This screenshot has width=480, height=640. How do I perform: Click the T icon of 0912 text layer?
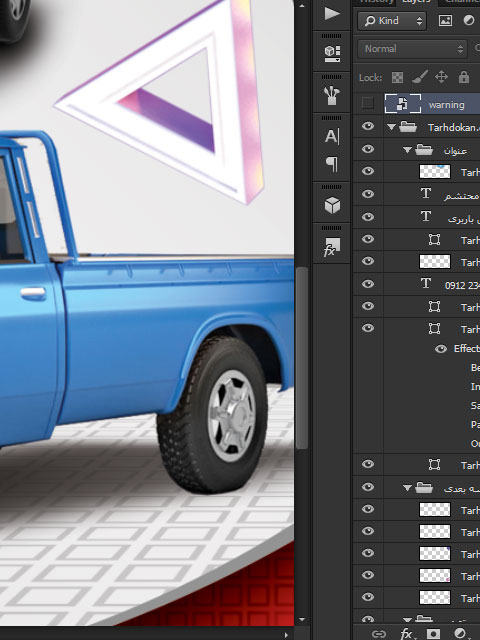click(x=426, y=283)
